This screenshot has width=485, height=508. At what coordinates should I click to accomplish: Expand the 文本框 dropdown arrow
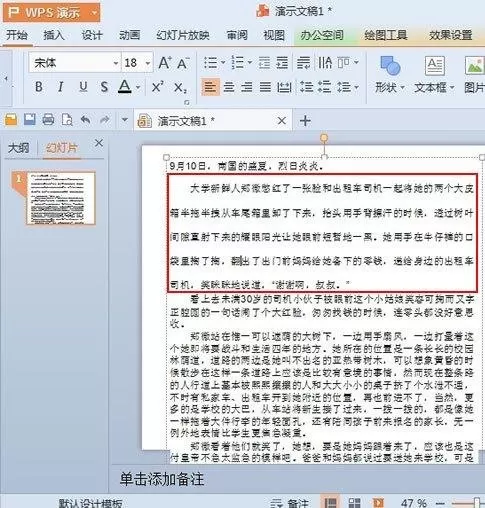[x=452, y=88]
